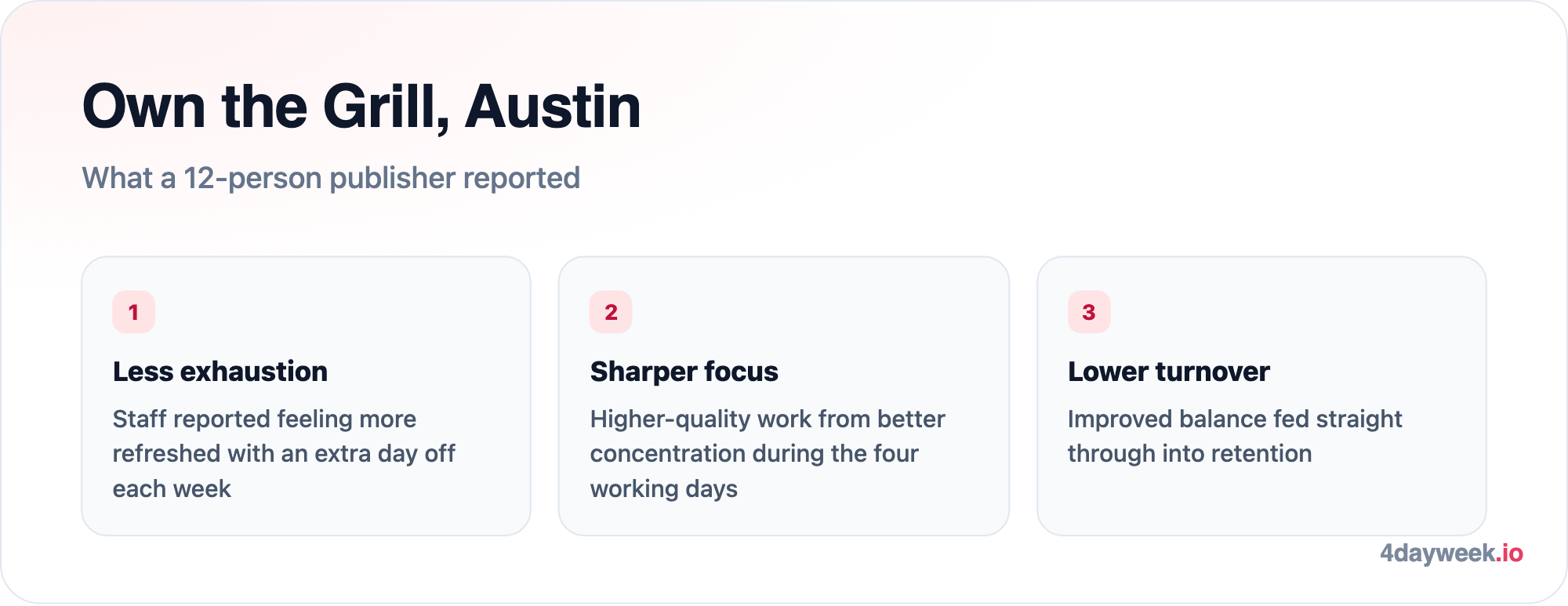1568x606 pixels.
Task: Select the Lower turnover heading
Action: pyautogui.click(x=1168, y=372)
